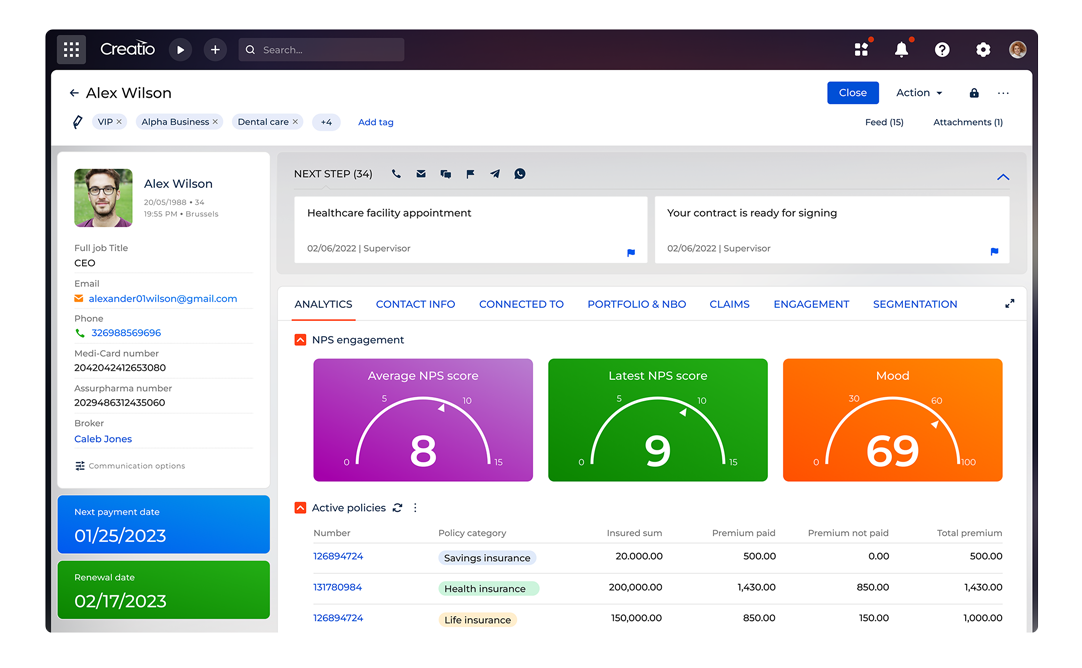Open the Action dropdown menu
Screen dimensions: 1082x668
pyautogui.click(x=919, y=93)
